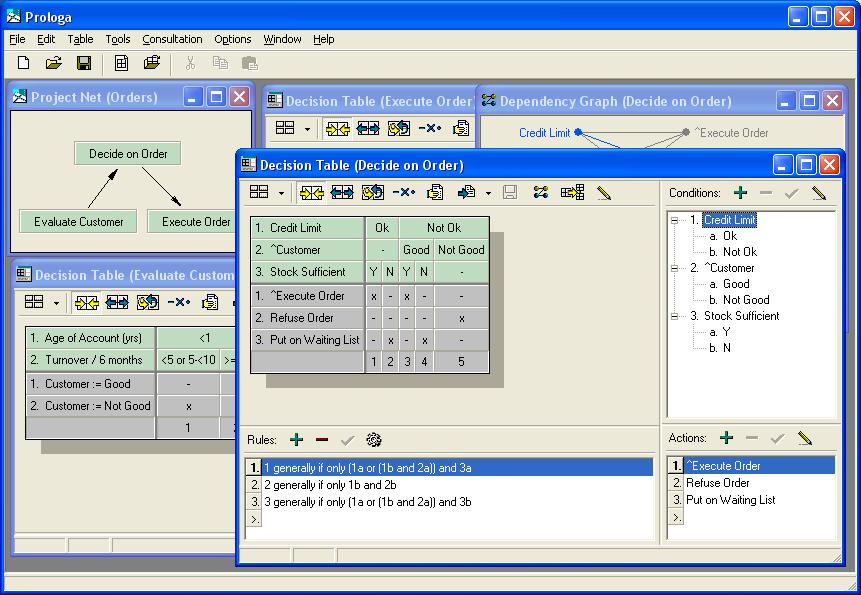Click the Credit Limit link in Dependency Graph
This screenshot has height=595, width=861.
[x=544, y=132]
